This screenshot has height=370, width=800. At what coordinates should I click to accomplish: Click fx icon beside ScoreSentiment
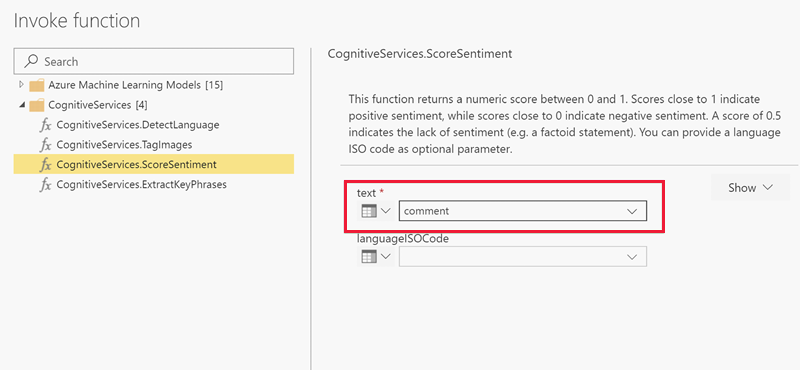pos(46,165)
